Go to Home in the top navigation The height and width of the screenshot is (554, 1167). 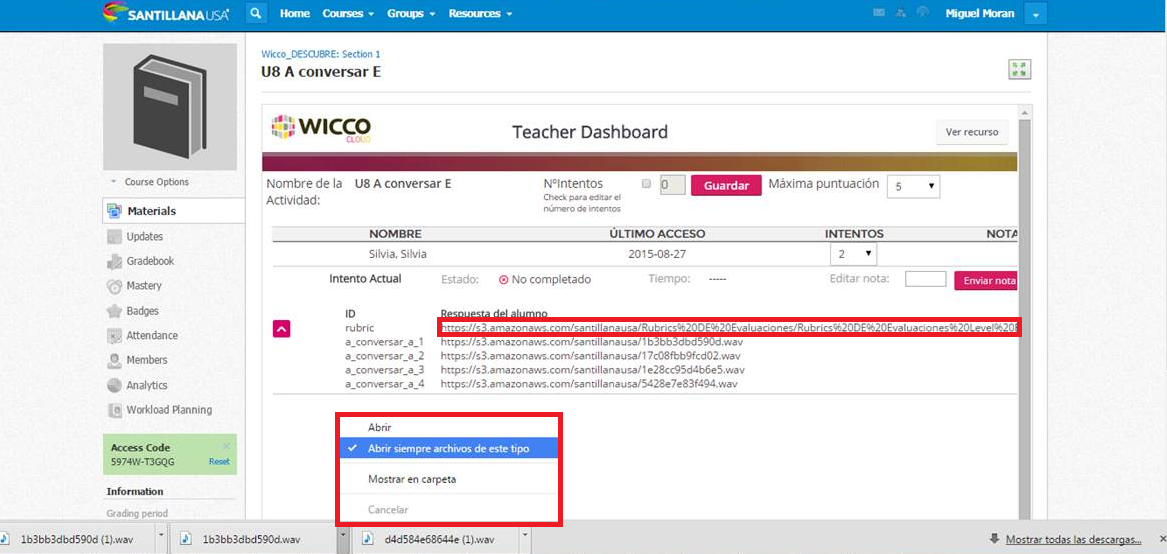pos(295,13)
